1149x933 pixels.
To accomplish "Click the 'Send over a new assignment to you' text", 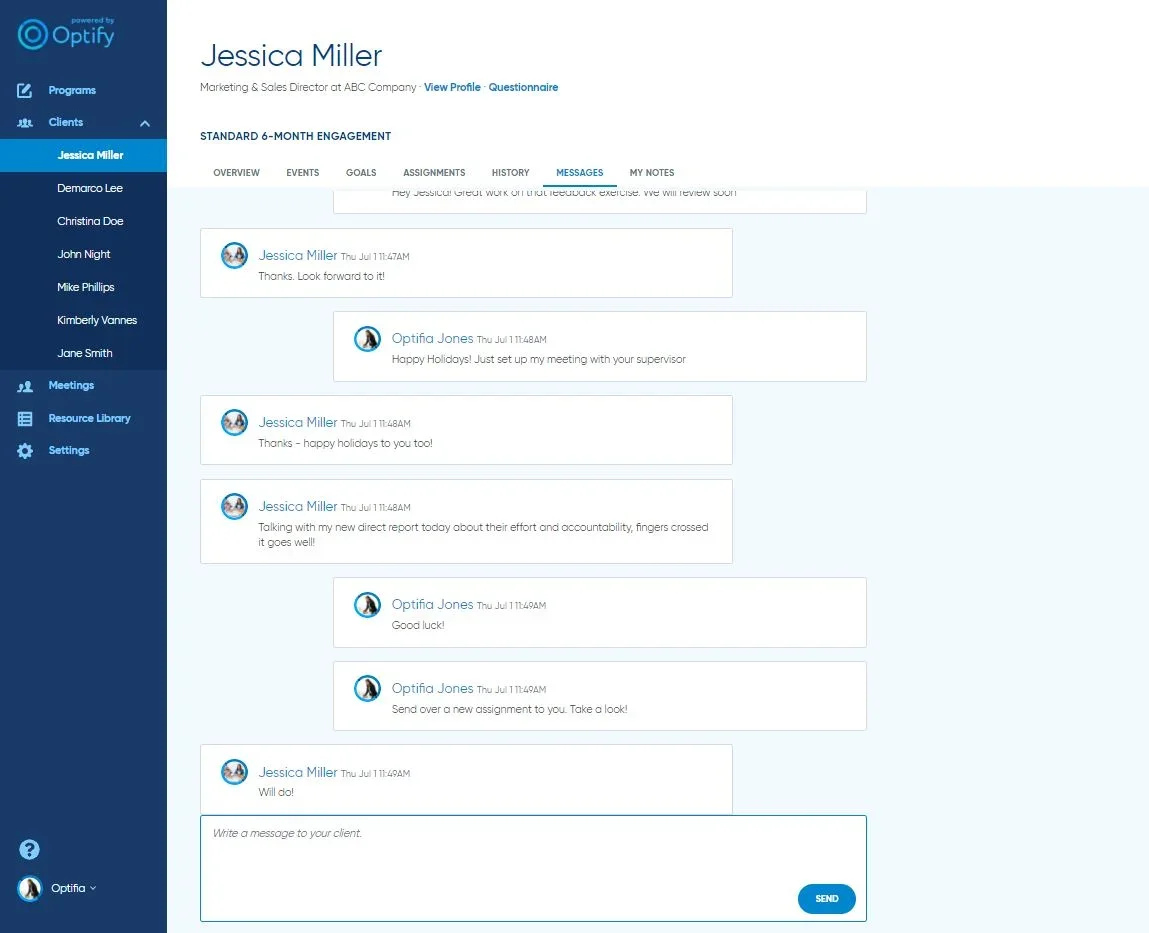I will point(509,709).
